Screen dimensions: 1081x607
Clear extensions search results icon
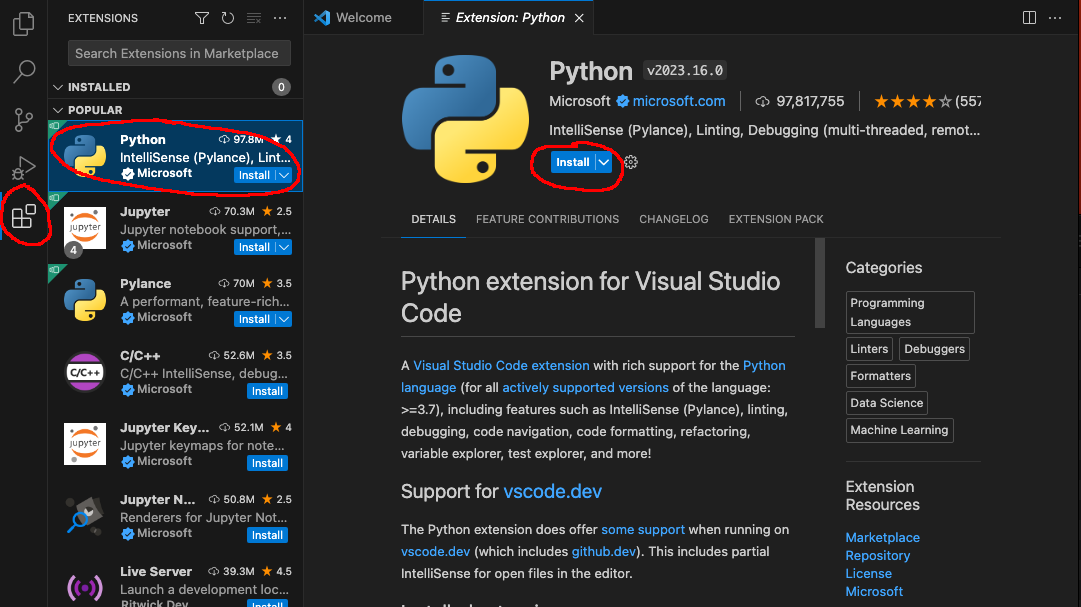pyautogui.click(x=254, y=18)
